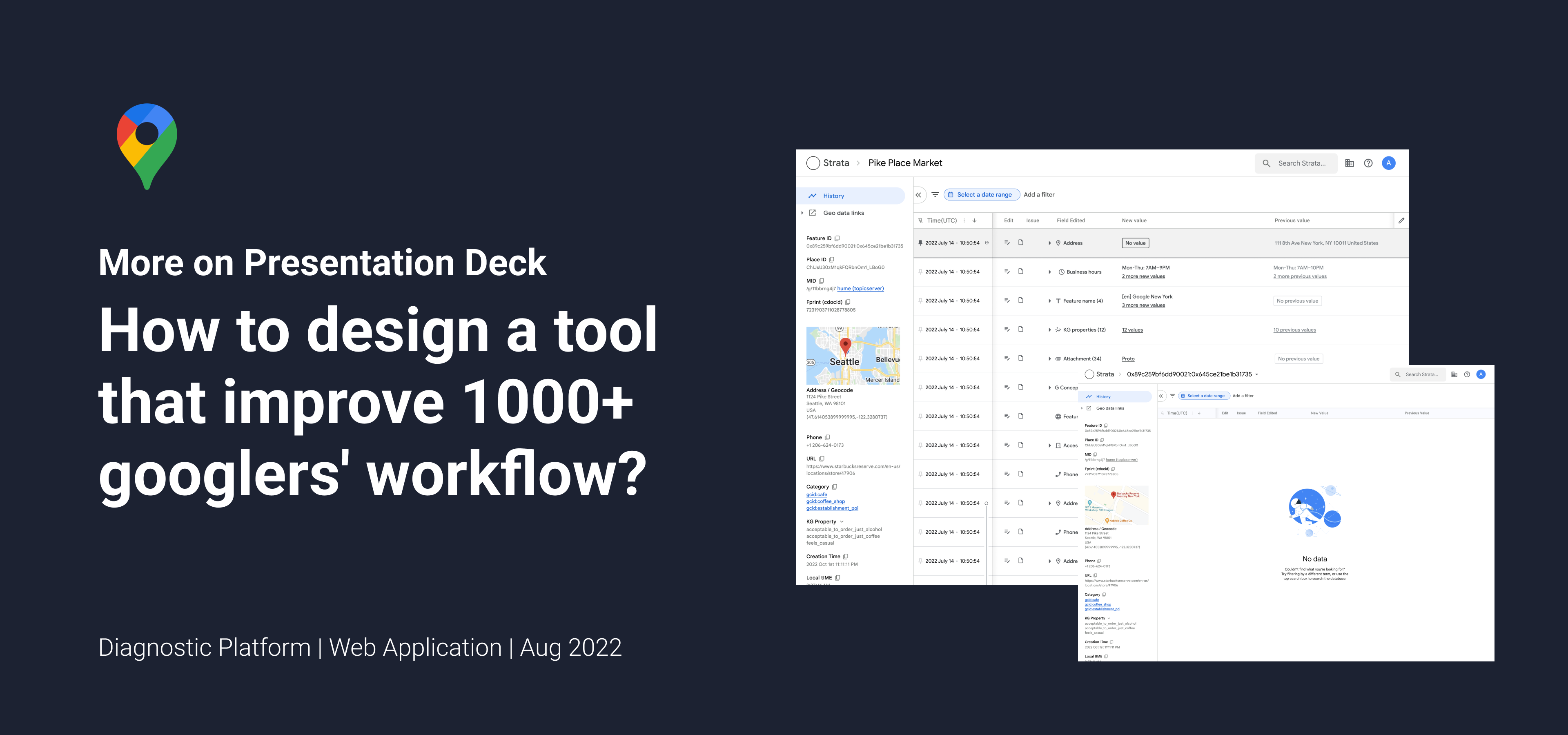Copy the Place ID with copy icon
The image size is (1568, 735).
pos(831,260)
